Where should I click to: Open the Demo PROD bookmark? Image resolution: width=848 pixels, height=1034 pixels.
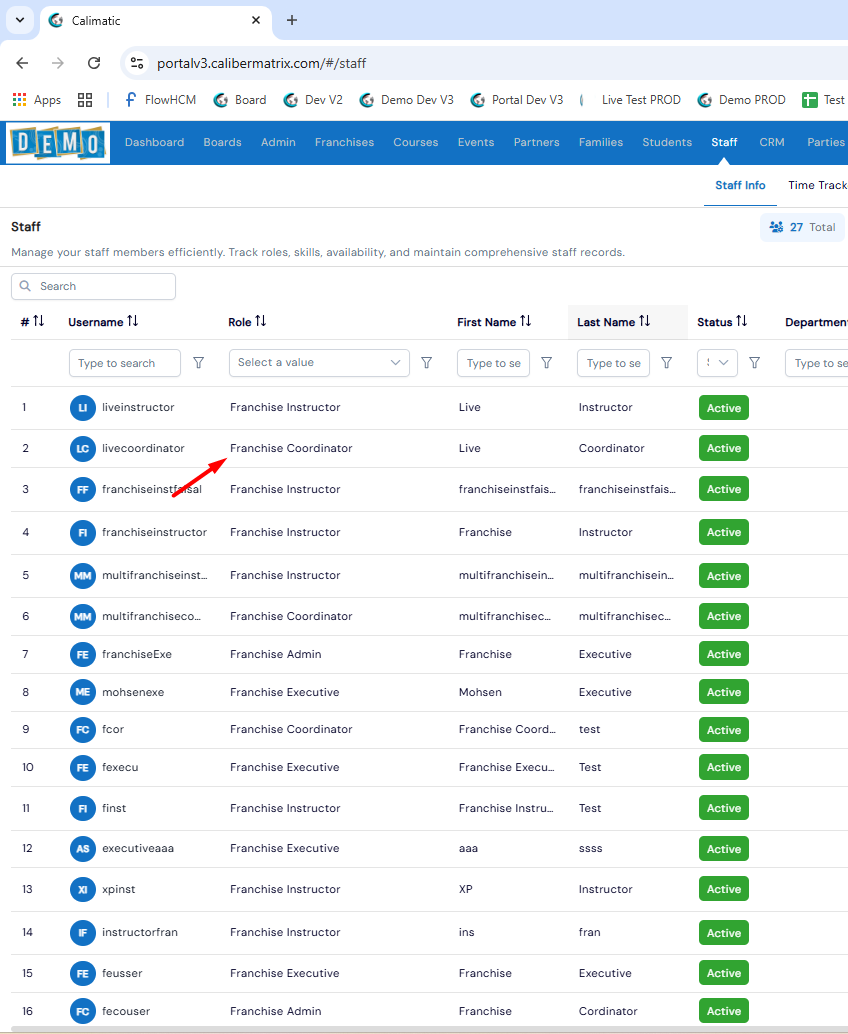tap(742, 100)
